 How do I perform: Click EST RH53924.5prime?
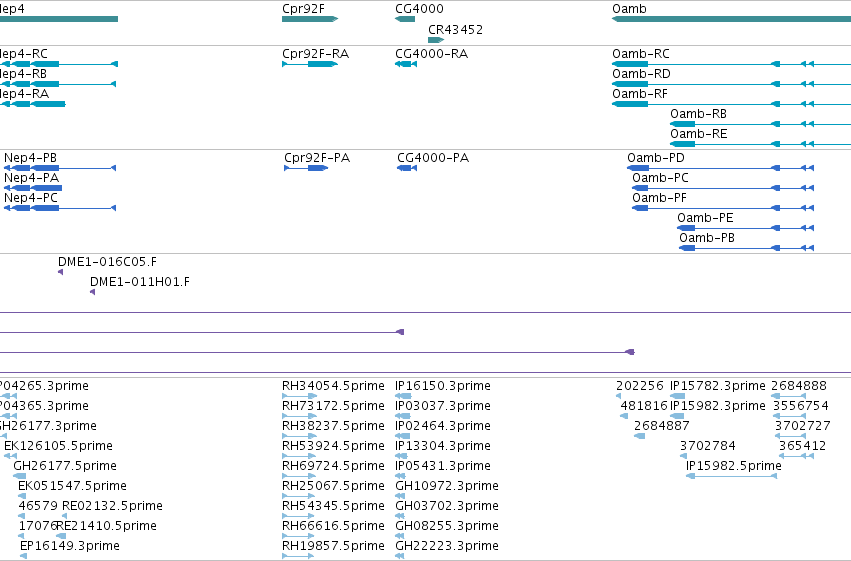coord(333,446)
